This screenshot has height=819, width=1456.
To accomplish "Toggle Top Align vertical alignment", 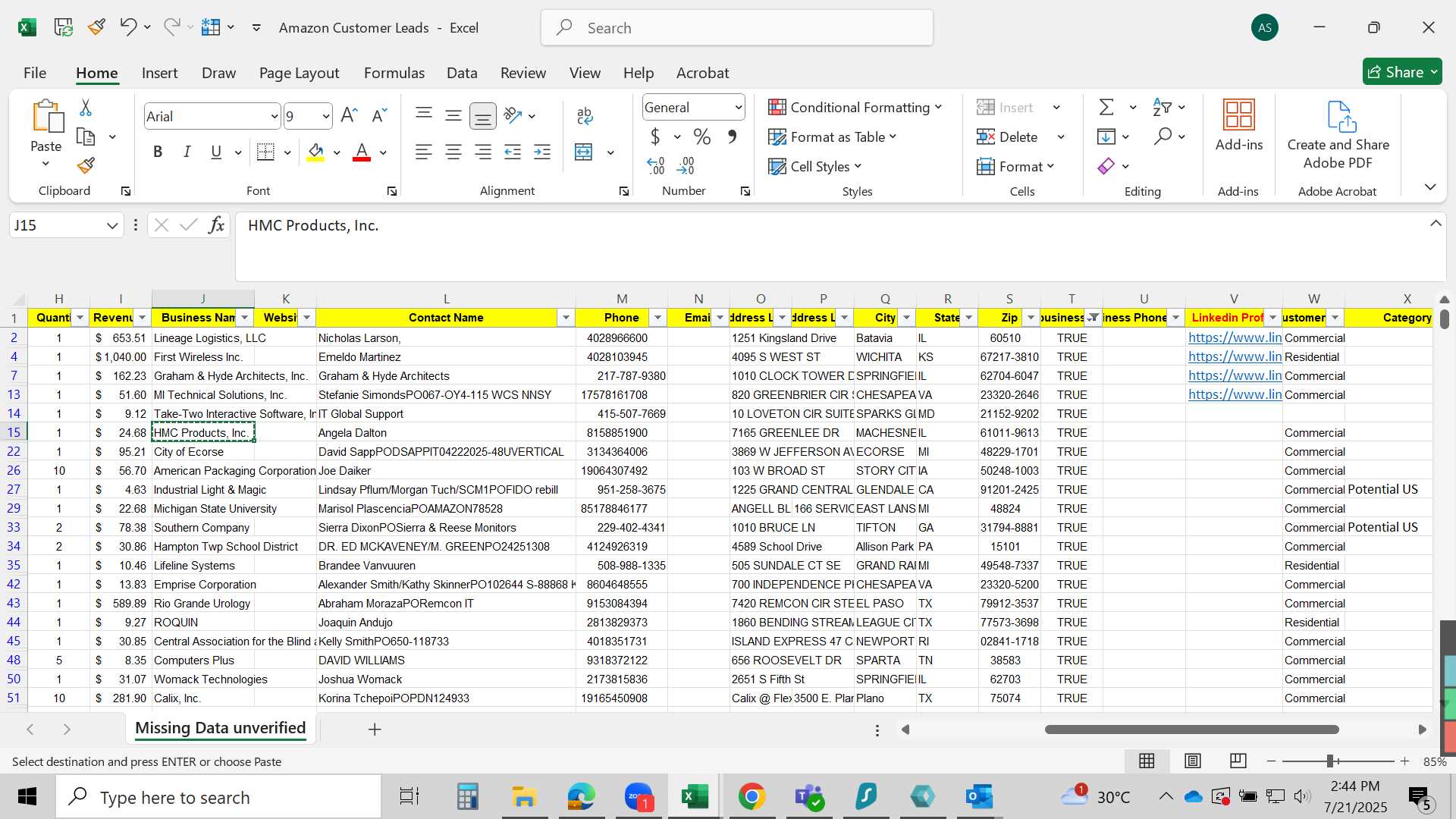I will 424,115.
